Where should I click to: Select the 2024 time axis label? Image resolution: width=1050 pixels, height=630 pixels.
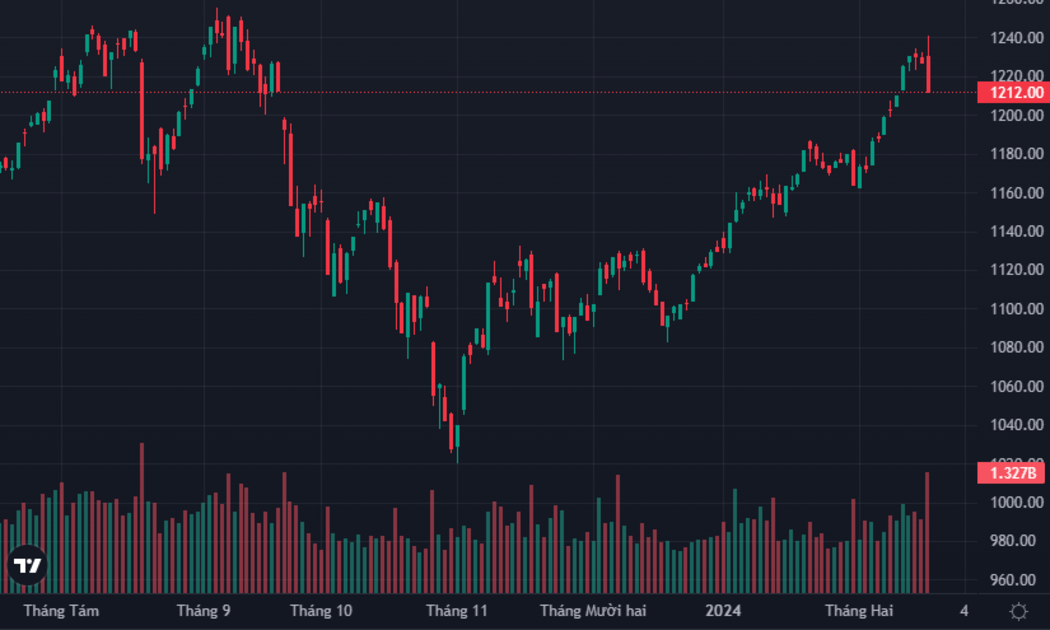click(x=723, y=611)
